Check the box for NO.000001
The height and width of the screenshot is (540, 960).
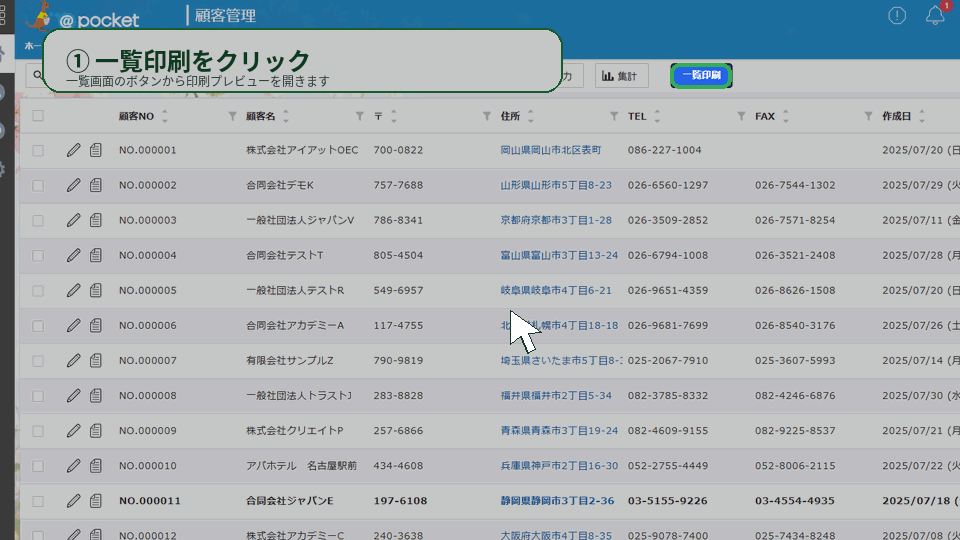tap(38, 150)
